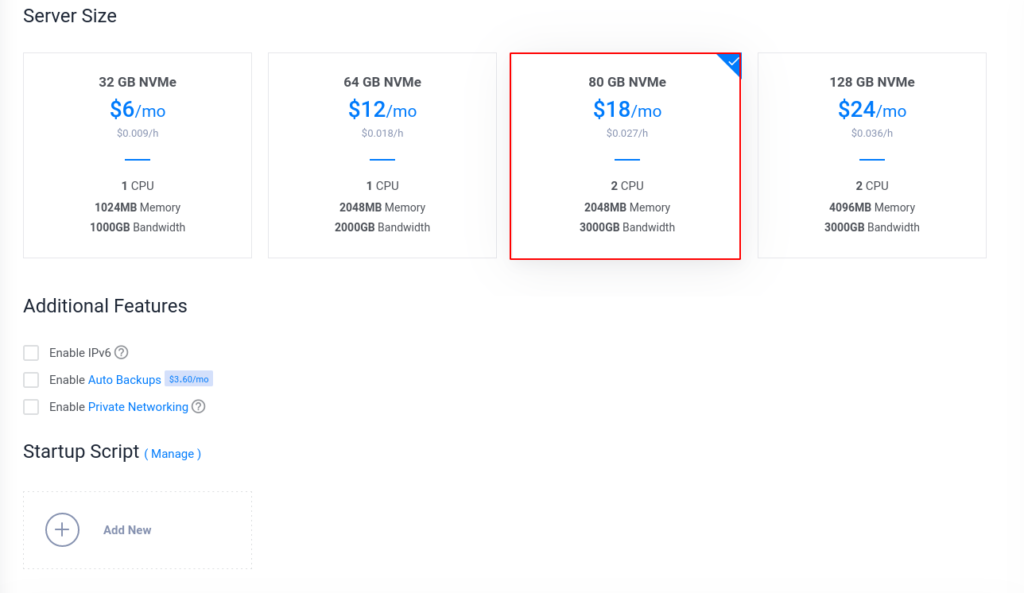Pick the 128 GB NVMe $24/mo plan

[x=872, y=155]
